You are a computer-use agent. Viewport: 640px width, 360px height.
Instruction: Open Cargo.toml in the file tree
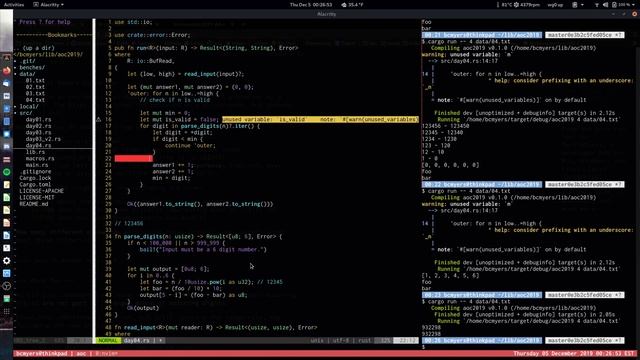click(35, 184)
